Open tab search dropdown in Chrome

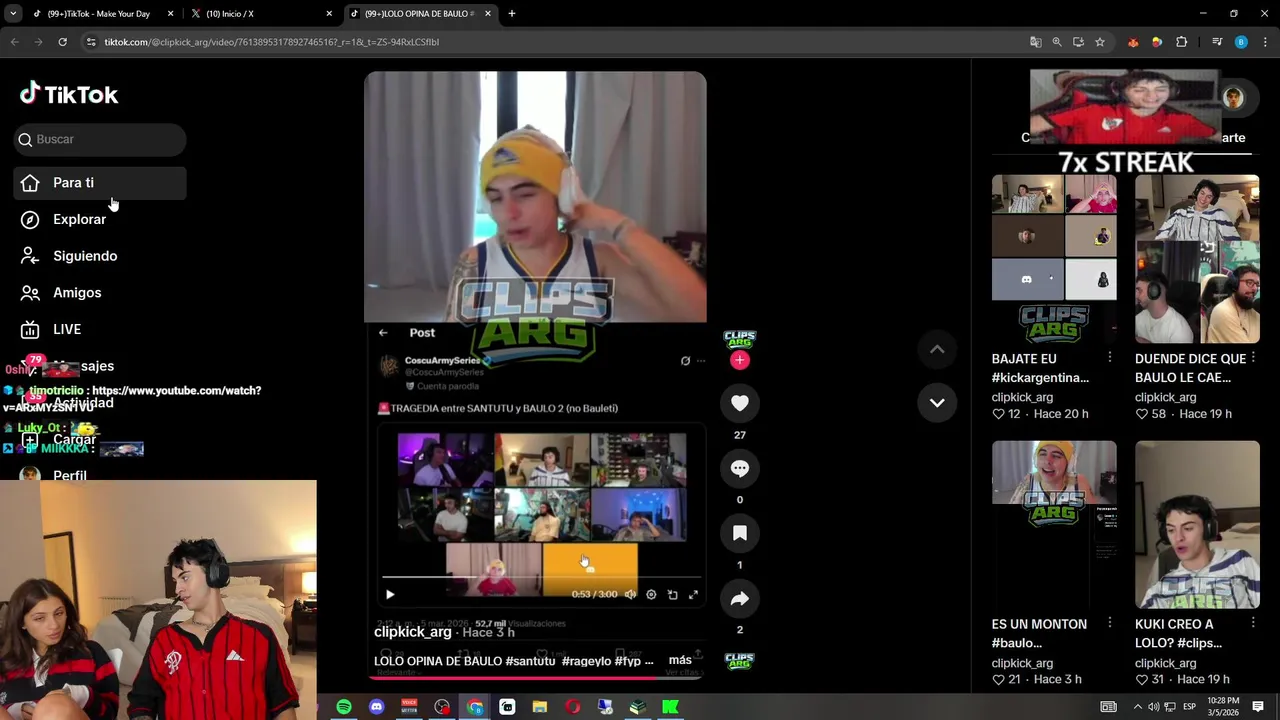[13, 14]
